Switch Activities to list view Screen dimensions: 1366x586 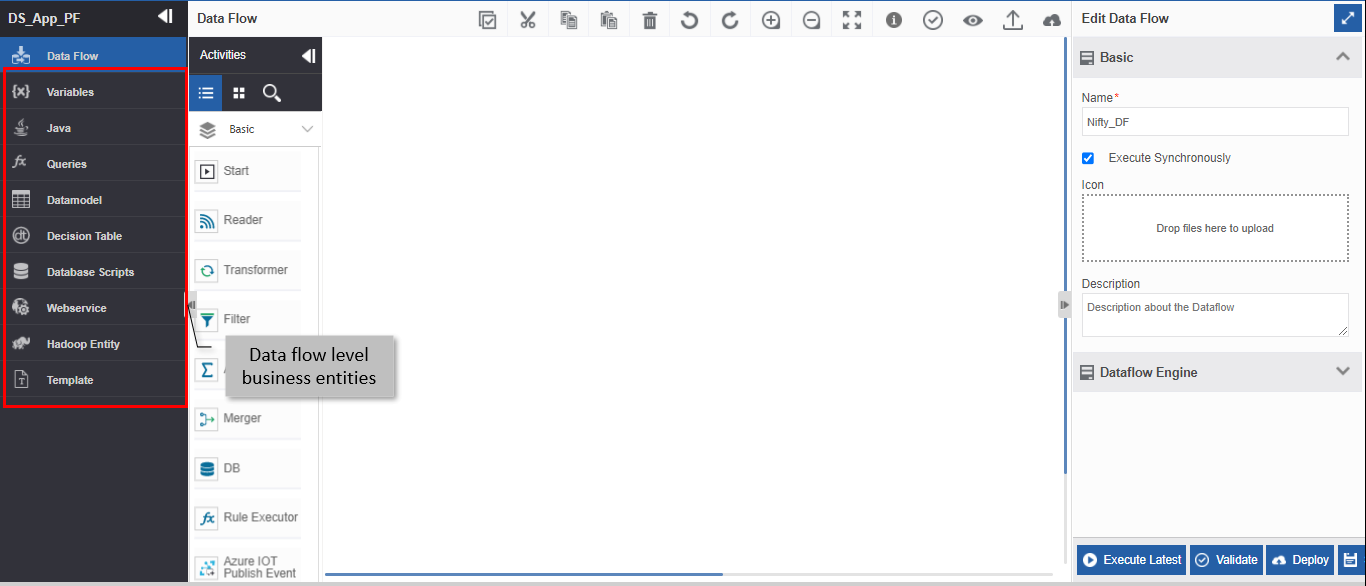point(206,93)
